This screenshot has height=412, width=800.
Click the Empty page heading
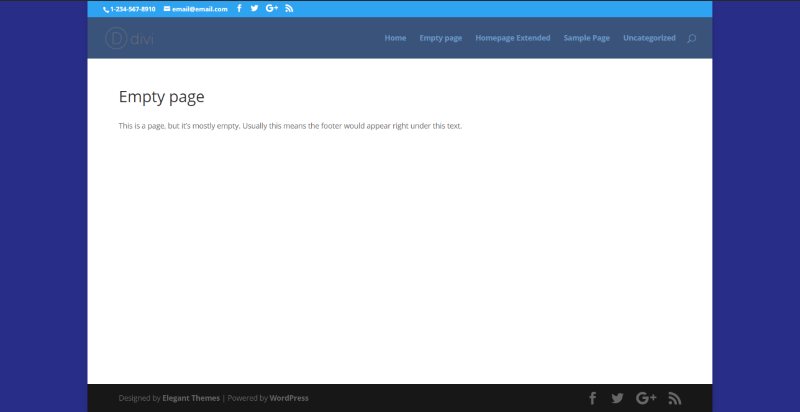pyautogui.click(x=161, y=97)
